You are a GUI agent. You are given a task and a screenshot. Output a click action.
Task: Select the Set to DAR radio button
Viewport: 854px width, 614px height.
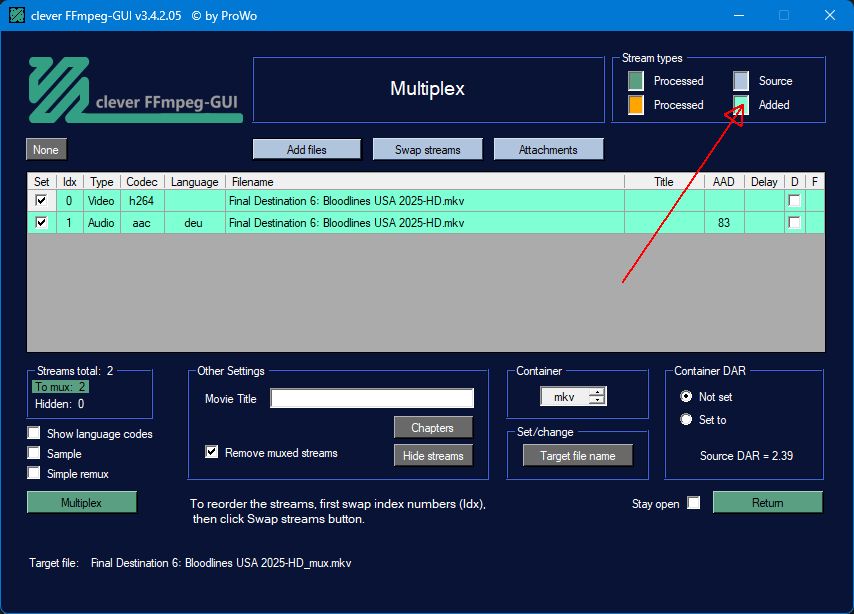click(686, 420)
